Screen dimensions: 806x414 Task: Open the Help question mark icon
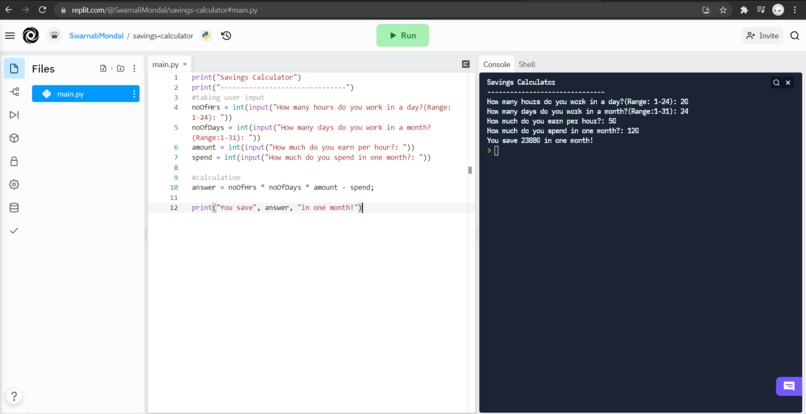point(14,396)
